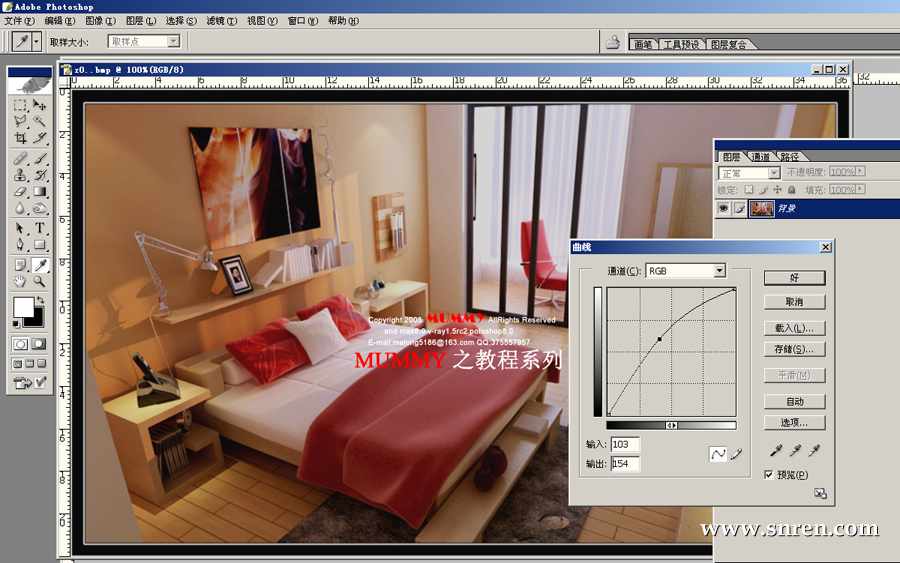
Task: Switch to the 路径 panel tab
Action: tap(789, 156)
